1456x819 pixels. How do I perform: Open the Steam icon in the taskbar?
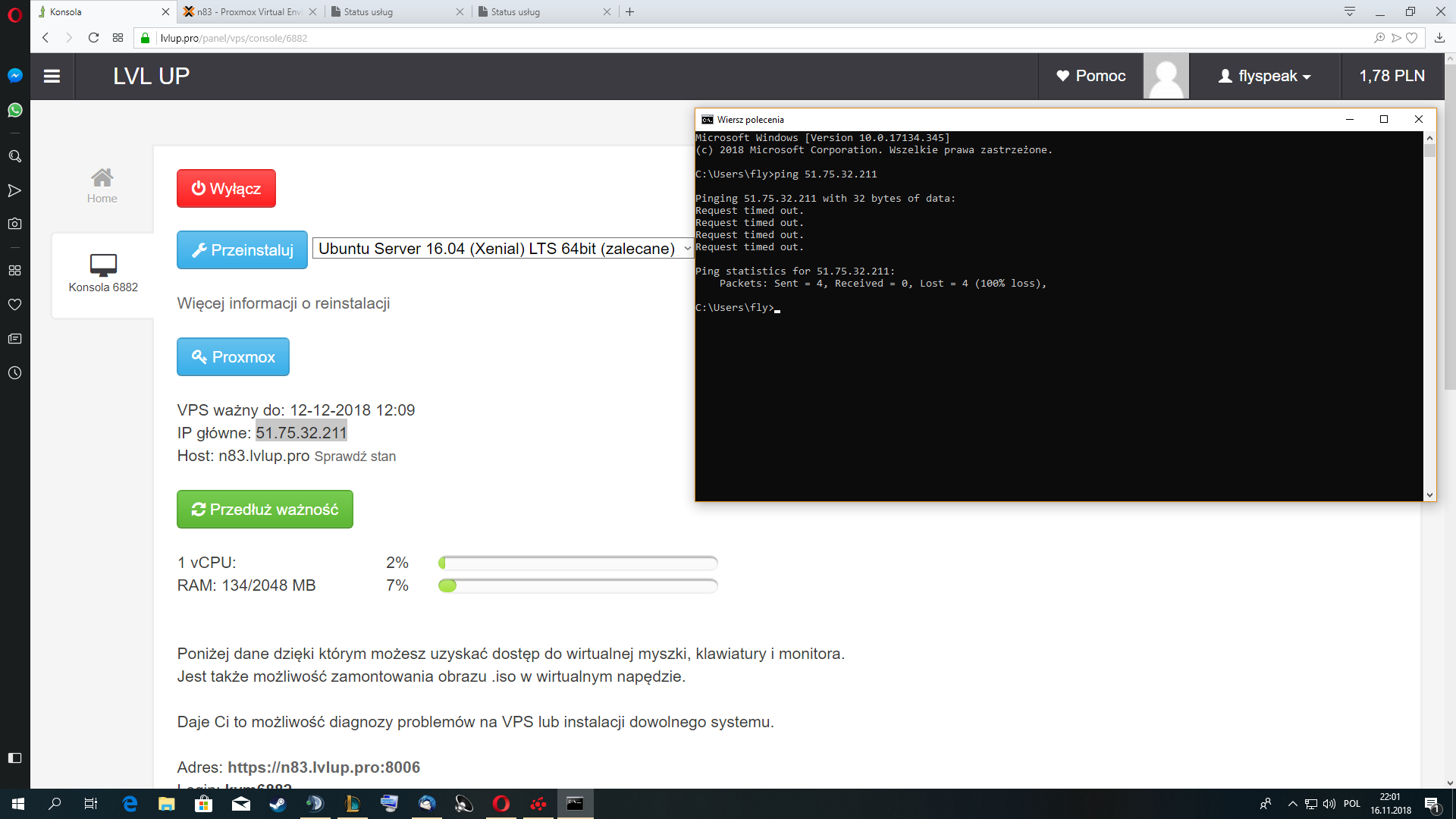[x=278, y=804]
